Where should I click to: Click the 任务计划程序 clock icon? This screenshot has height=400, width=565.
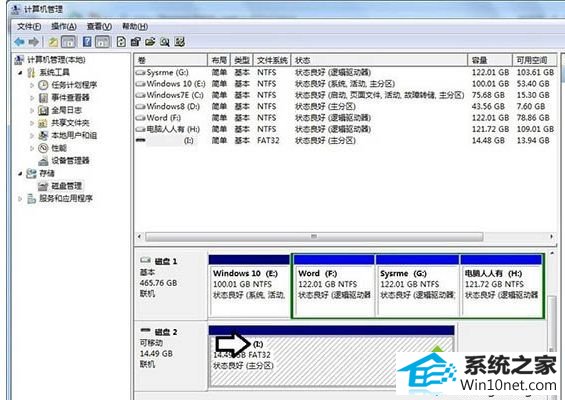tap(43, 85)
